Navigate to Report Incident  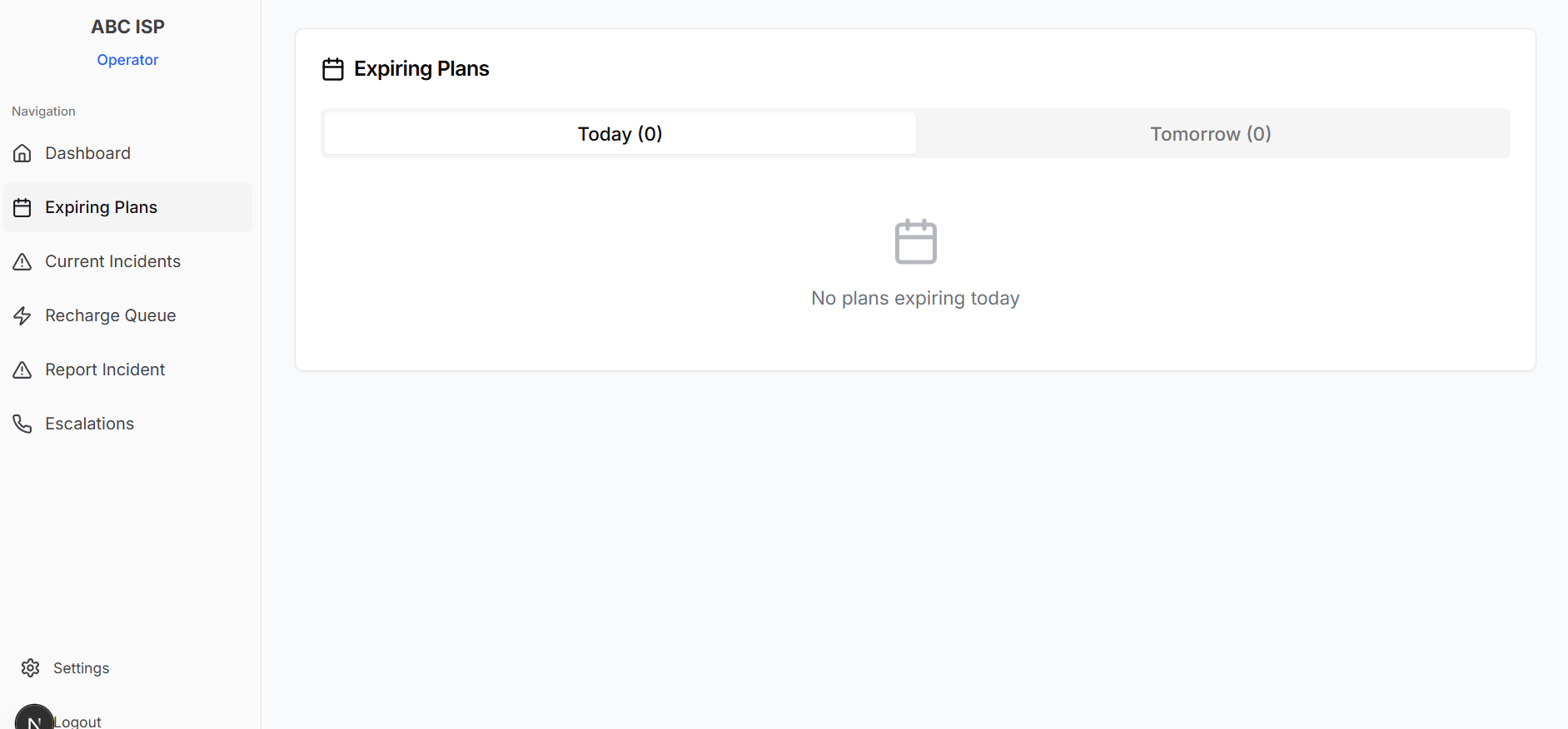click(105, 369)
